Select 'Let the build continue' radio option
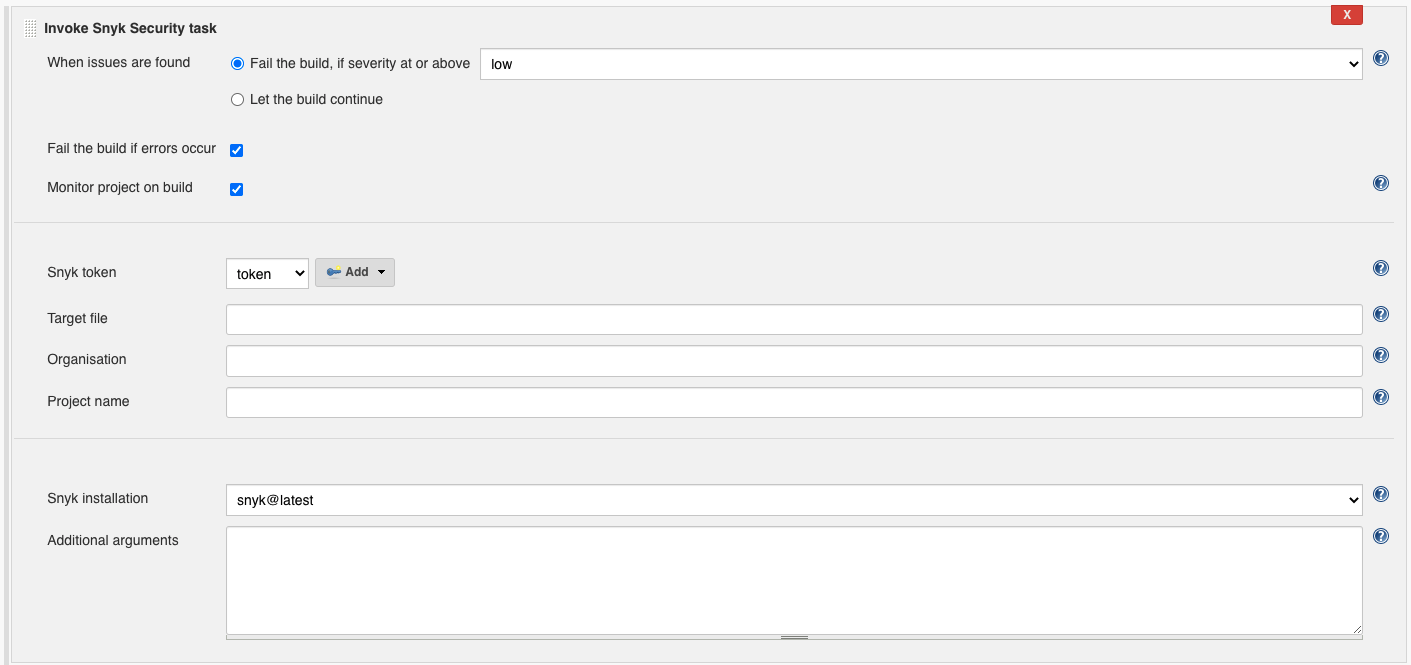The height and width of the screenshot is (665, 1411). 237,100
